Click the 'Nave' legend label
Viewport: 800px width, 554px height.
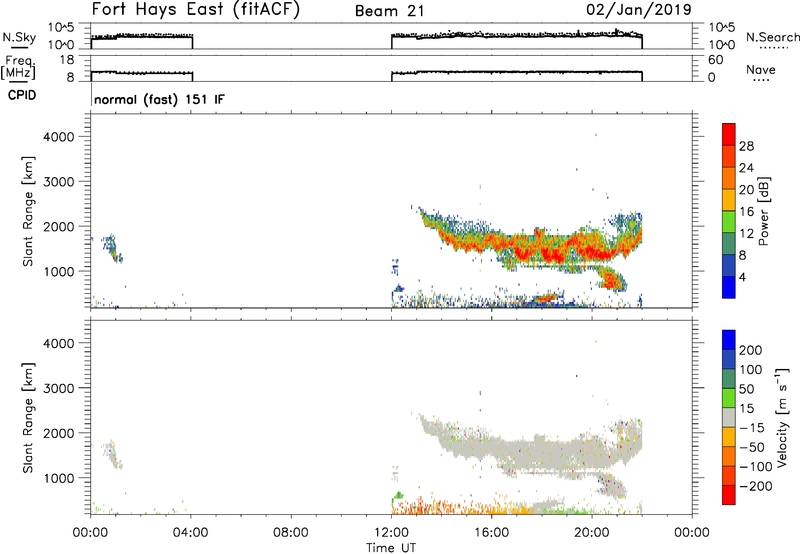(x=761, y=70)
